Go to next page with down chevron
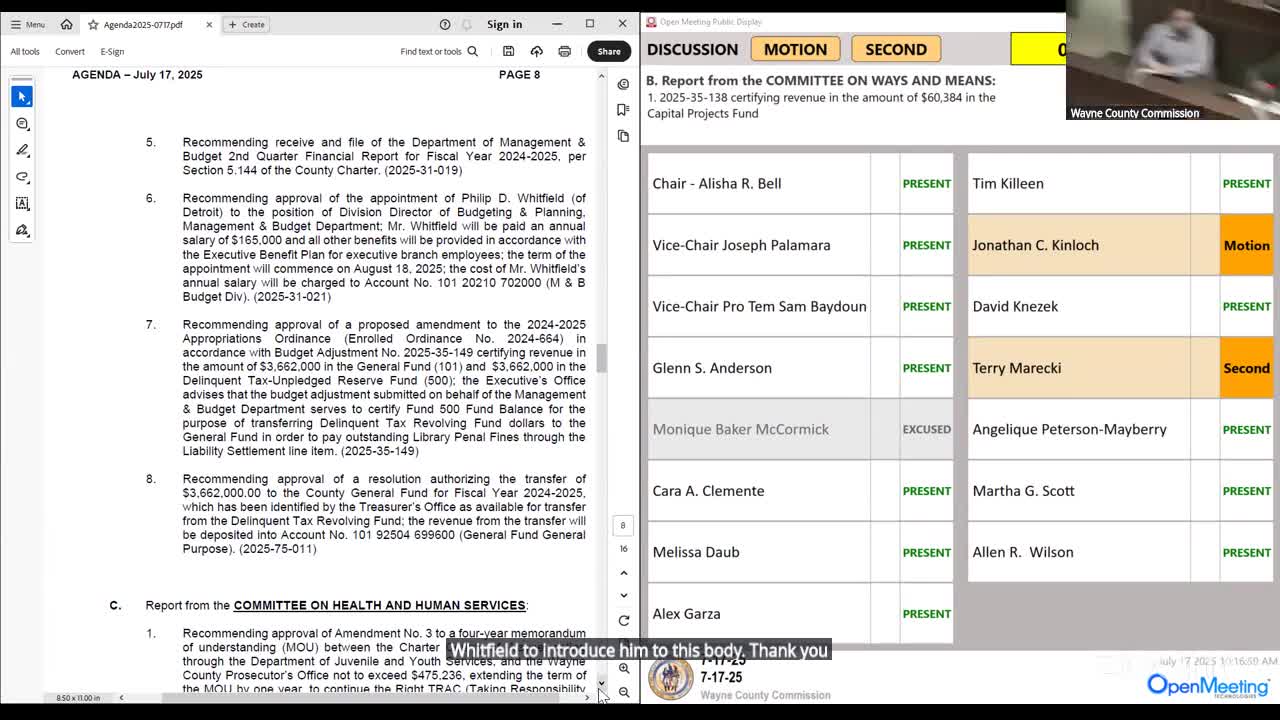The image size is (1280, 720). pos(623,595)
